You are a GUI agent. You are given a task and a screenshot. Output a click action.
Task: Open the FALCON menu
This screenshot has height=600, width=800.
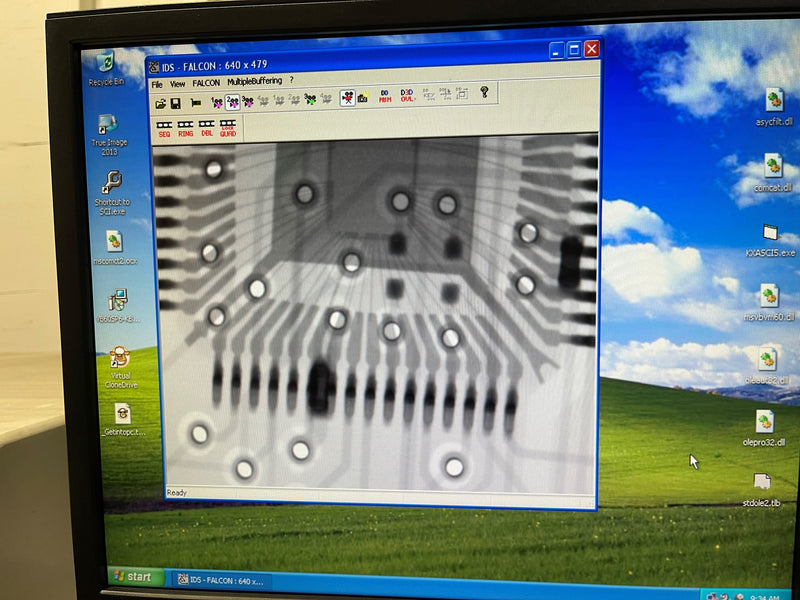[x=205, y=84]
